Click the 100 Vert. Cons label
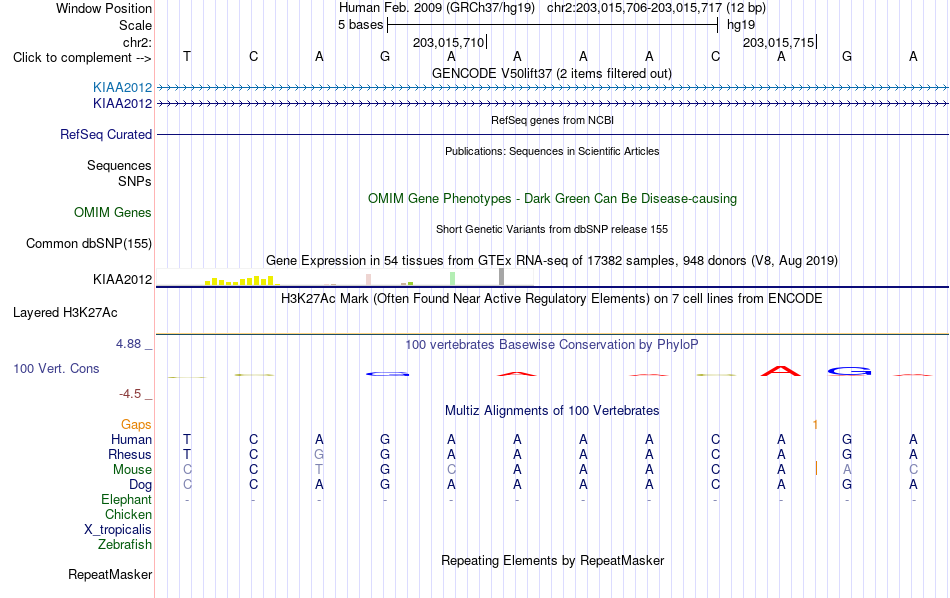The height and width of the screenshot is (598, 950). (x=56, y=368)
